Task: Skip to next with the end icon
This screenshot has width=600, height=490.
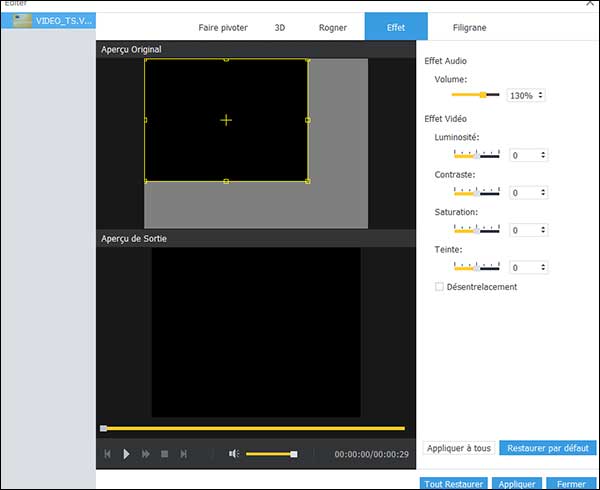Action: [x=184, y=454]
